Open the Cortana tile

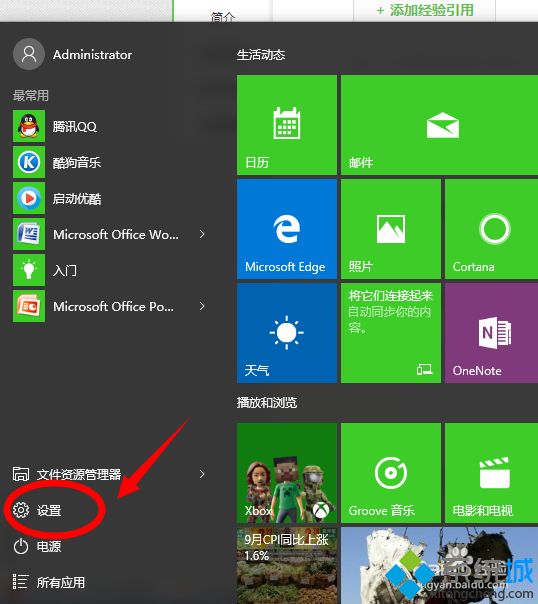click(491, 229)
